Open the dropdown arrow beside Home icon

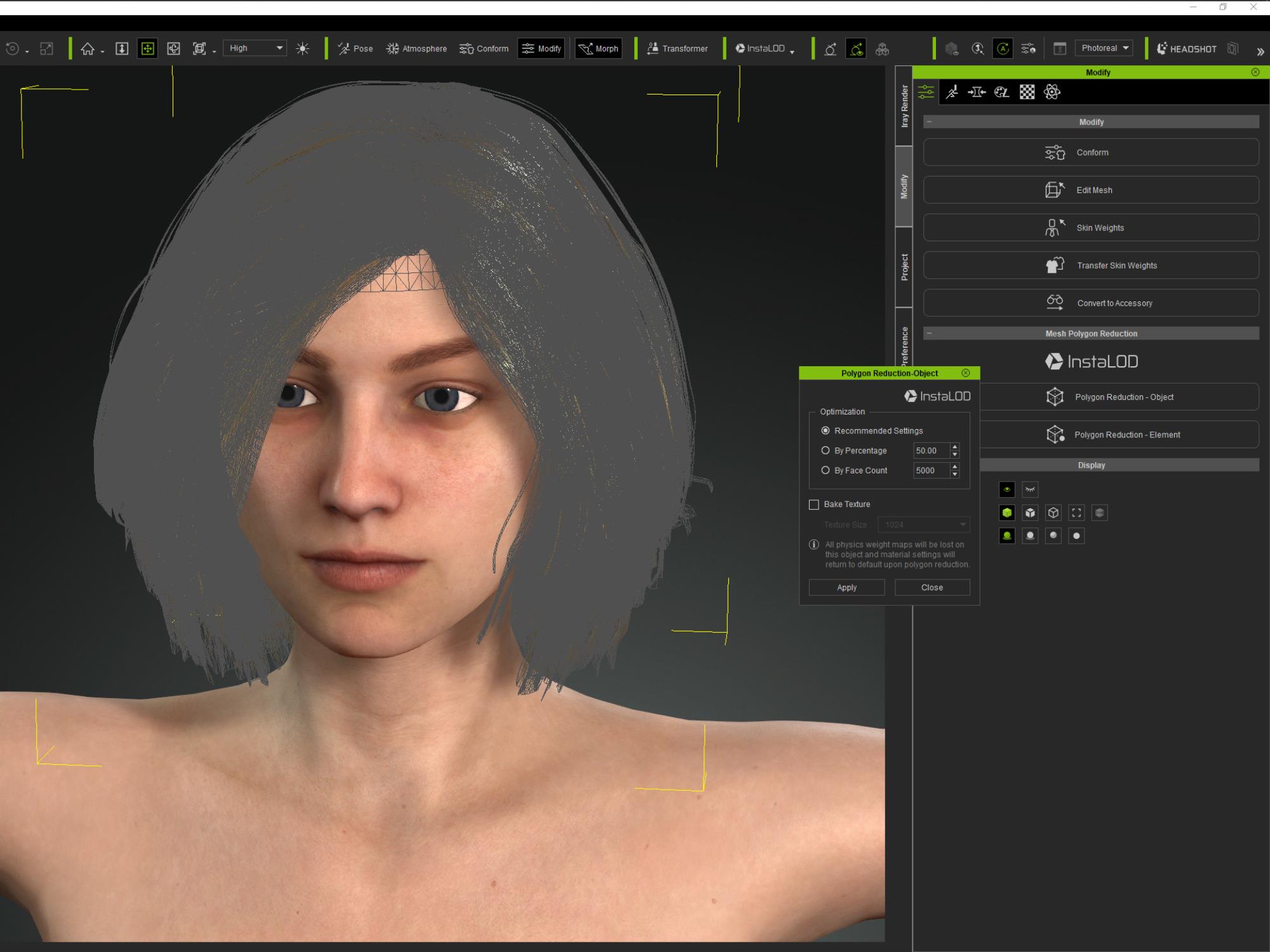[x=102, y=52]
